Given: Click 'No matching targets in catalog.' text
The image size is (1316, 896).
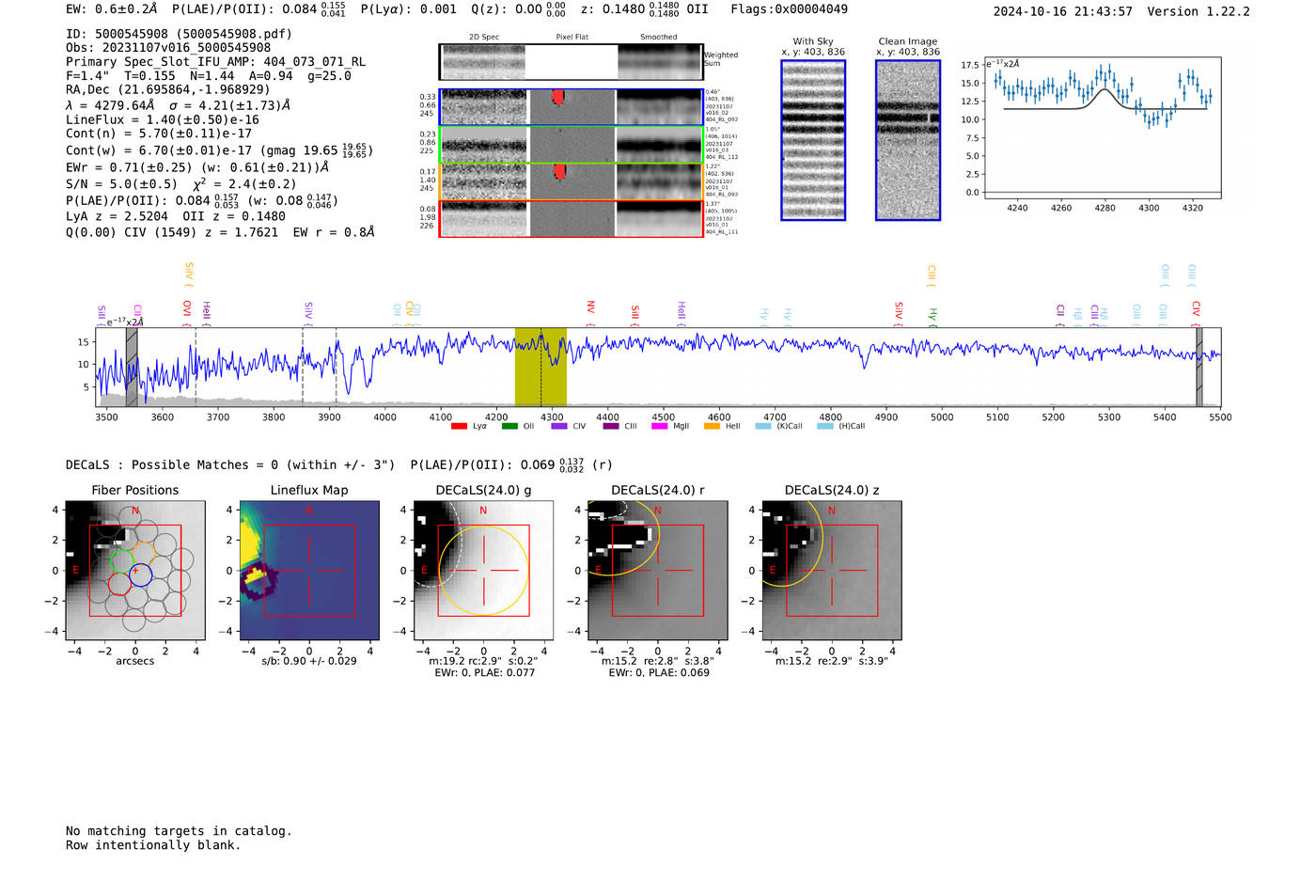Looking at the screenshot, I should click(x=179, y=831).
